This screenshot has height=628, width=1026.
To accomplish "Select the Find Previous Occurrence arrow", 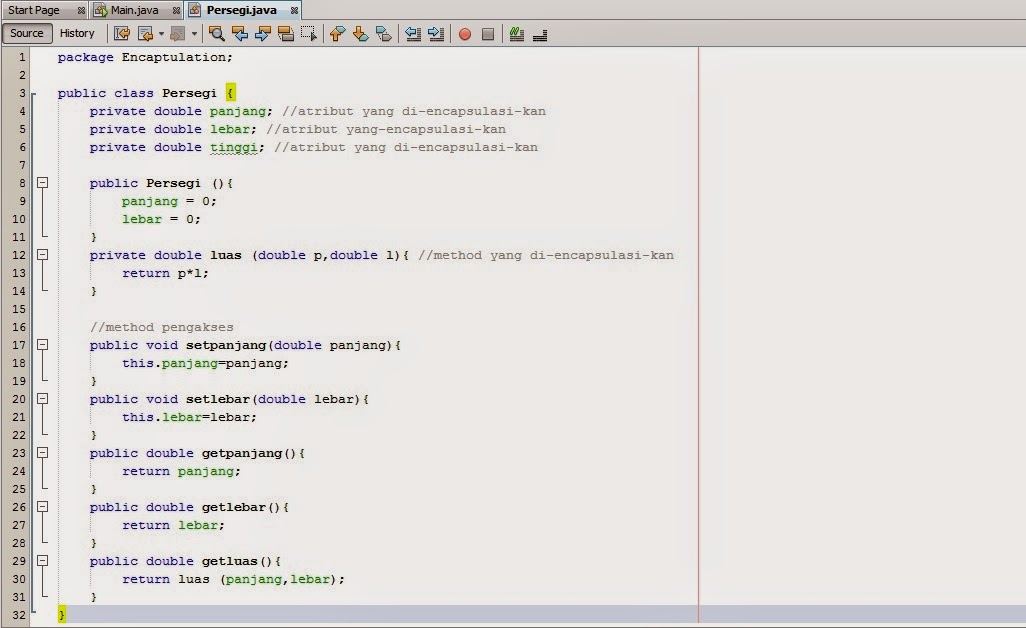I will click(x=240, y=34).
